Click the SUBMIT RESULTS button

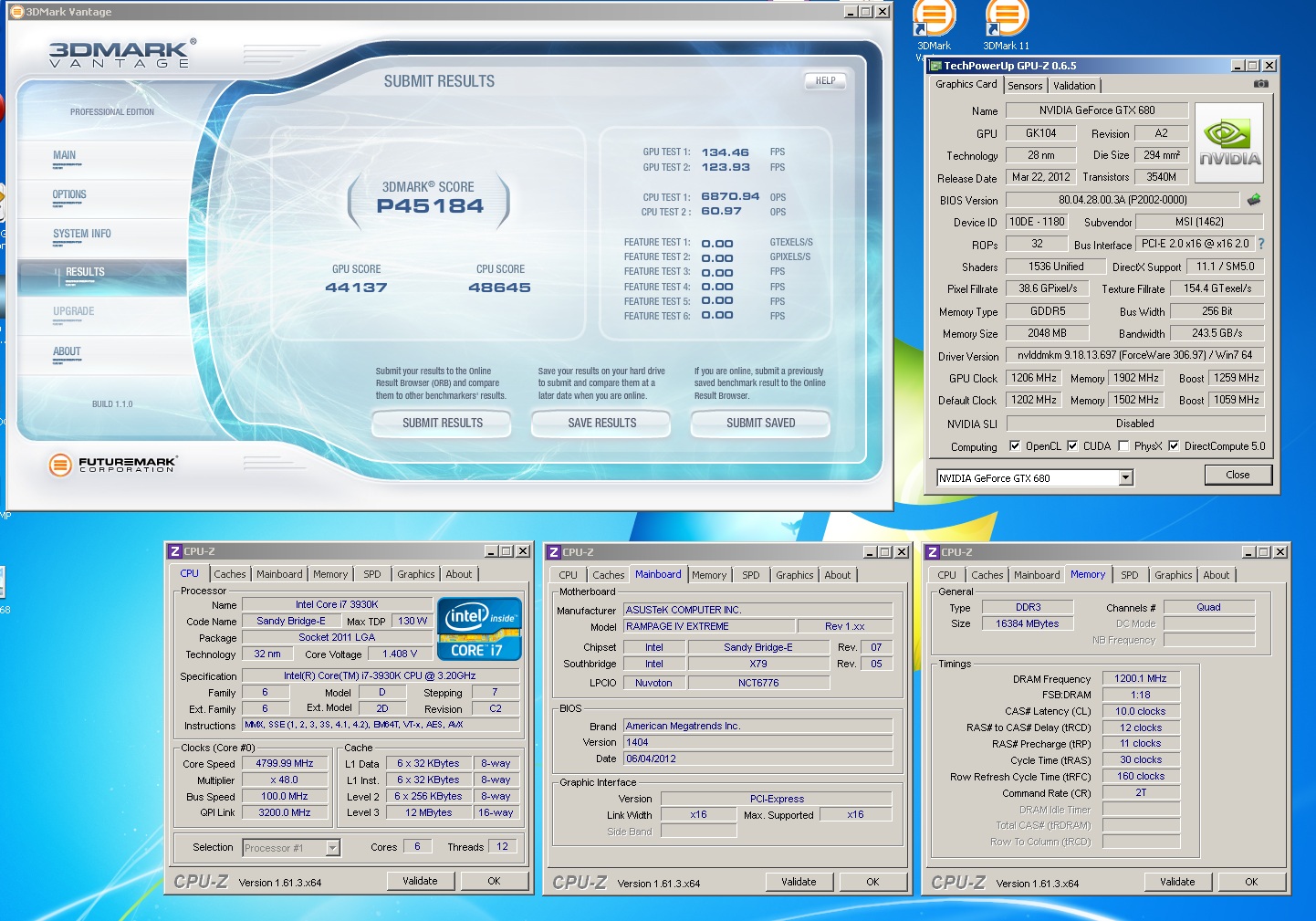[x=443, y=424]
